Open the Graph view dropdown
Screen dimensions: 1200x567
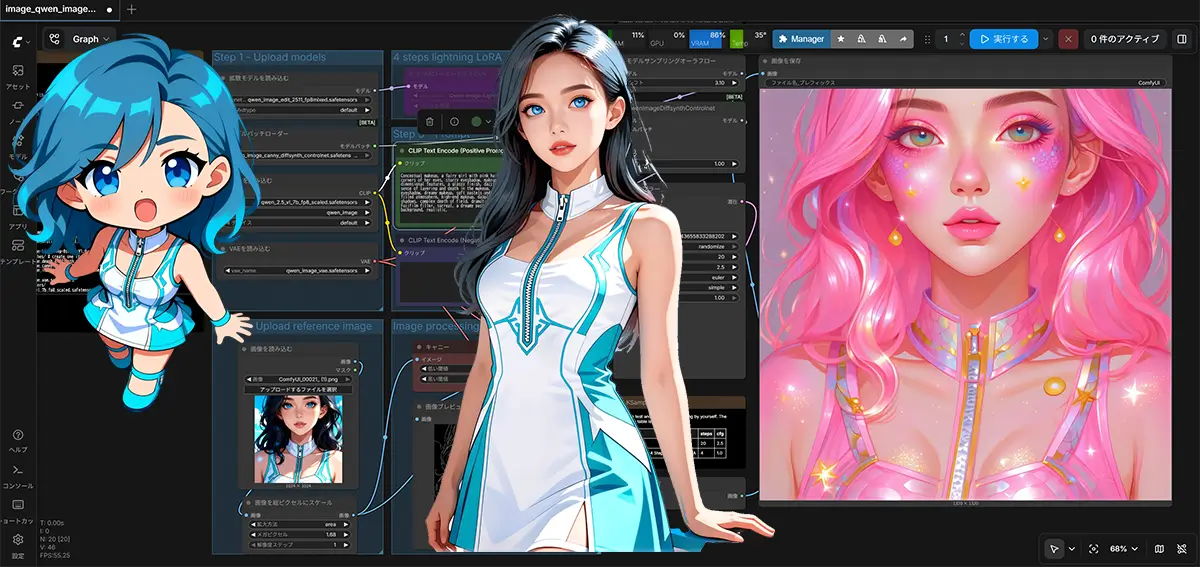[80, 39]
